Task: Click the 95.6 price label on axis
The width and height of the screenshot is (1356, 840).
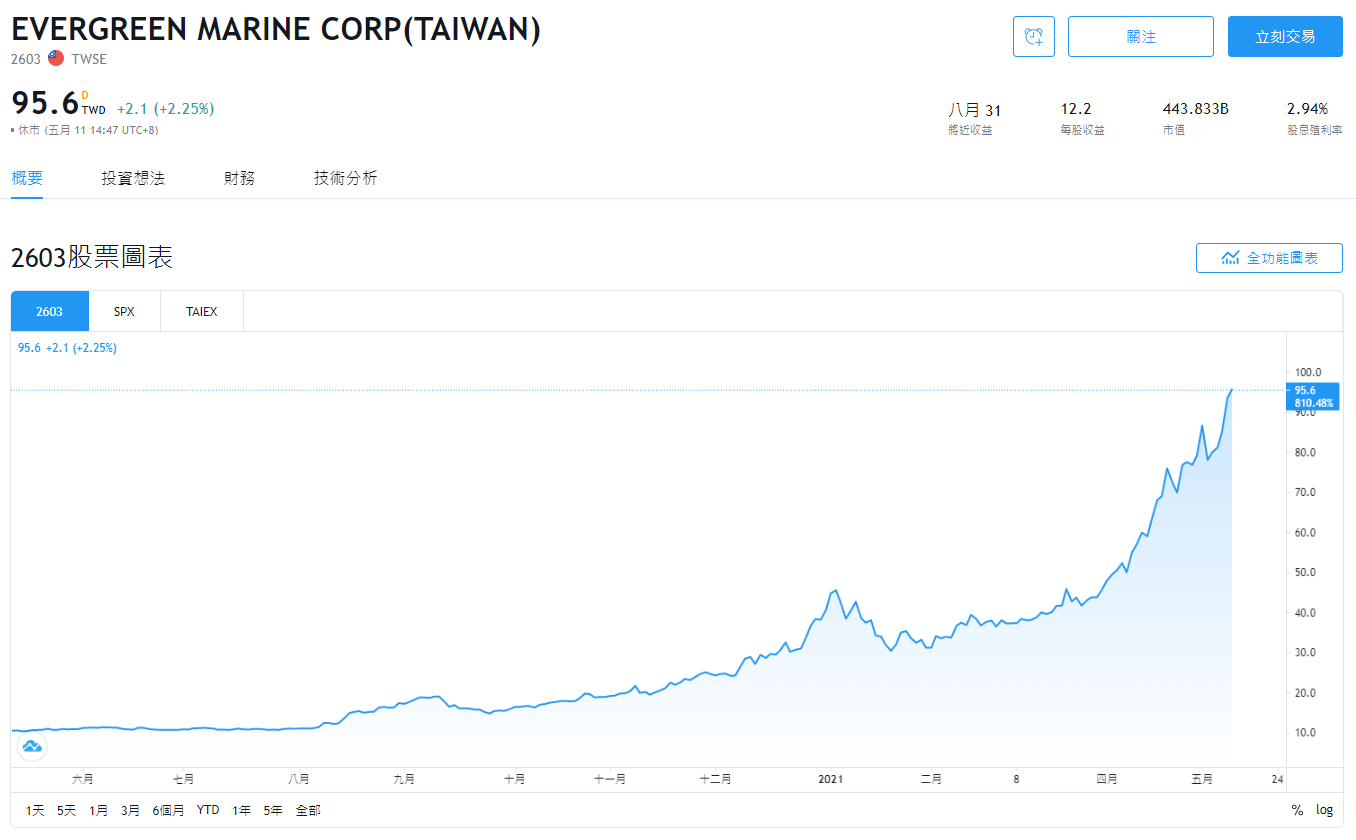Action: [1311, 396]
